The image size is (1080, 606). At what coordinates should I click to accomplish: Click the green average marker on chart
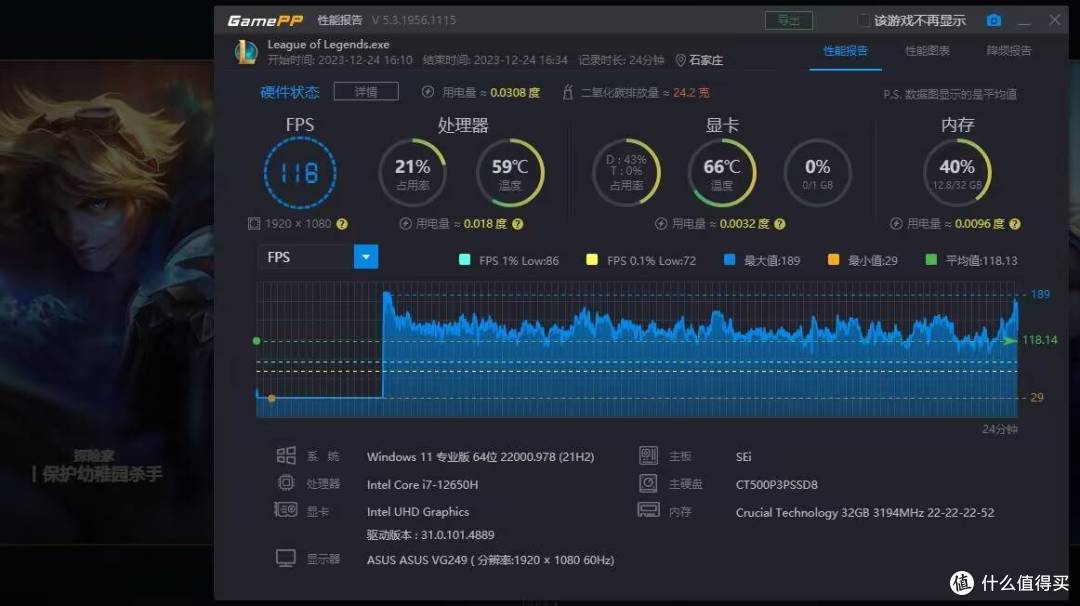(257, 341)
